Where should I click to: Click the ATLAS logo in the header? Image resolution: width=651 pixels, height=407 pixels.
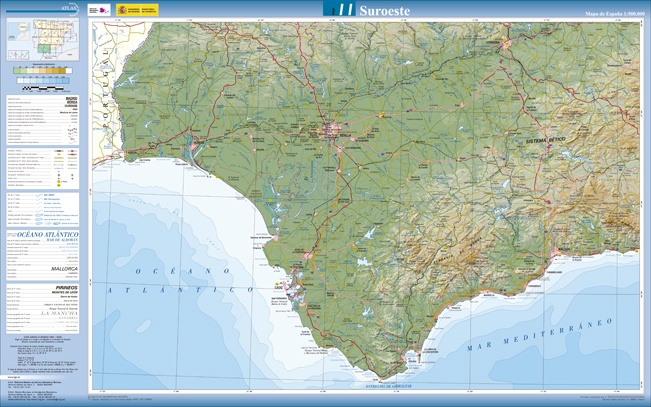coord(65,7)
